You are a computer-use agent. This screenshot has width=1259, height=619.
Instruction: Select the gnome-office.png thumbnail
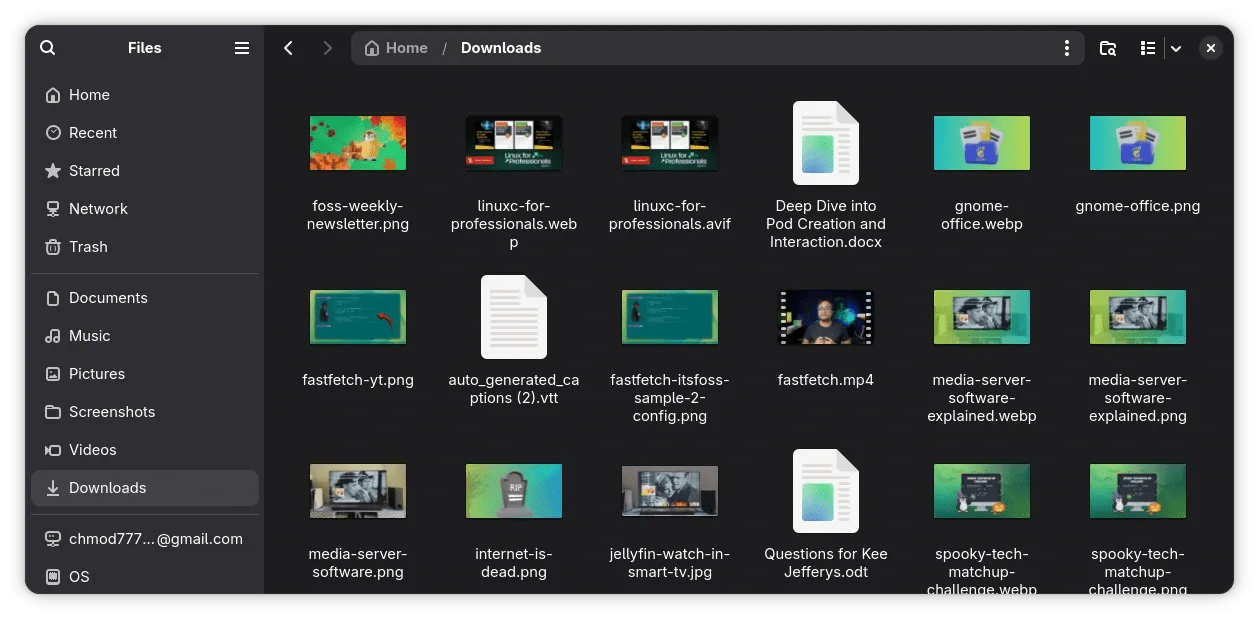click(x=1138, y=143)
